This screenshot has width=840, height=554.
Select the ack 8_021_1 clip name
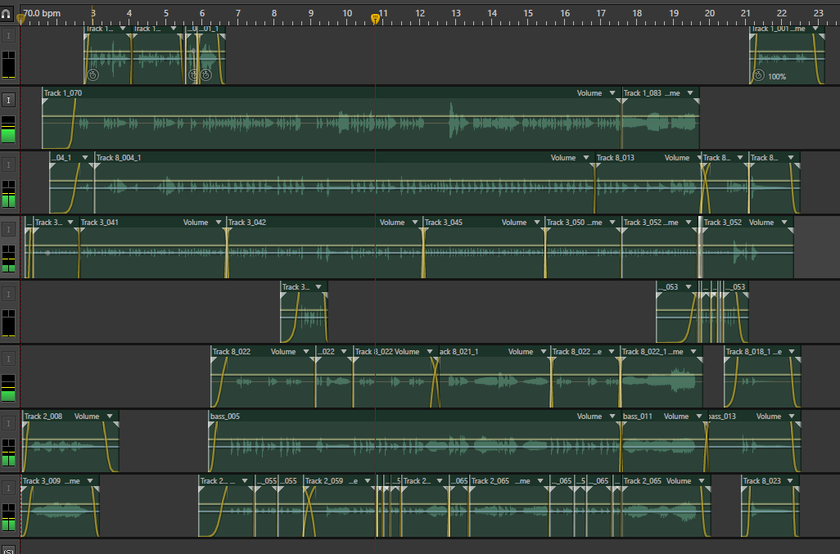[x=459, y=351]
